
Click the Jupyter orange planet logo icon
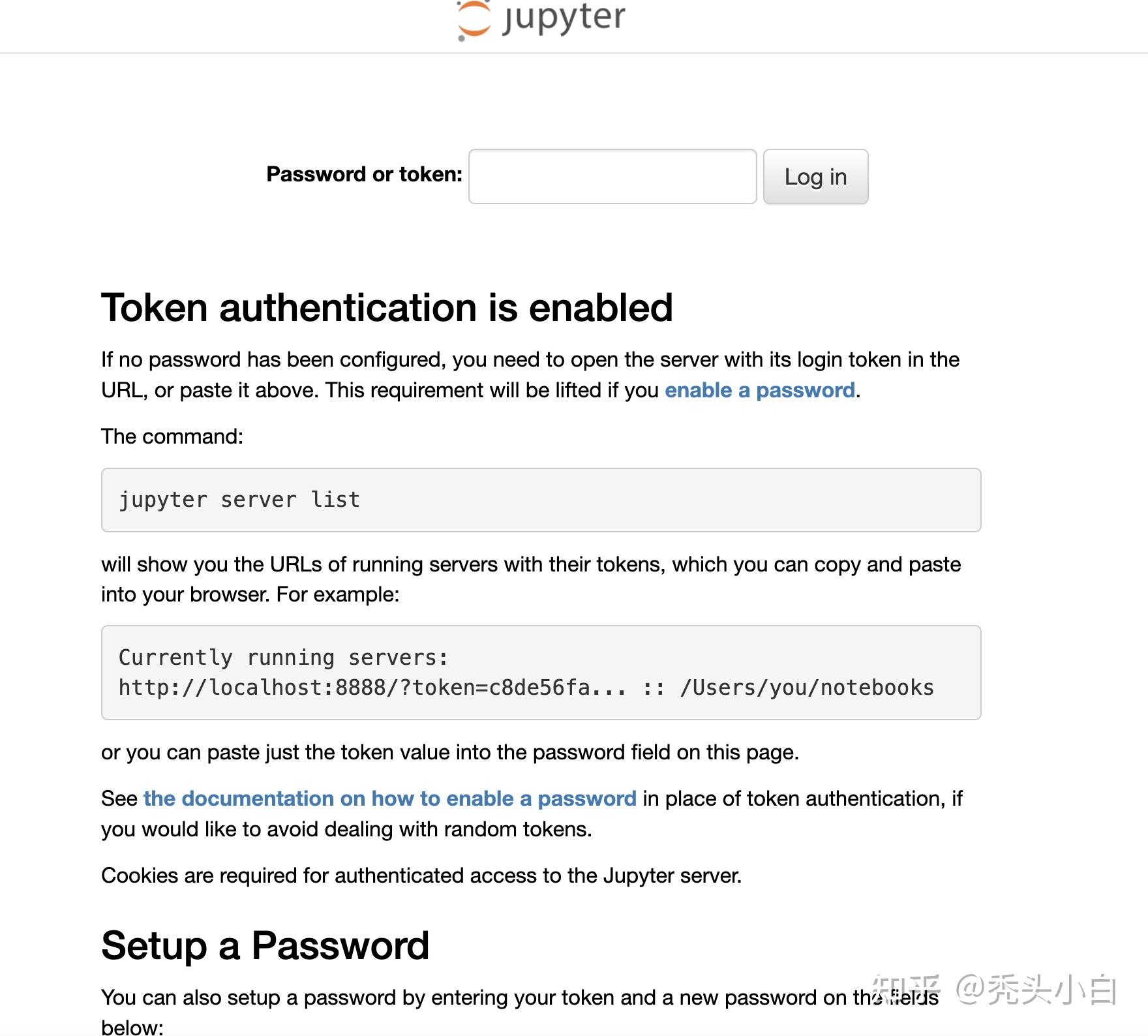tap(474, 20)
